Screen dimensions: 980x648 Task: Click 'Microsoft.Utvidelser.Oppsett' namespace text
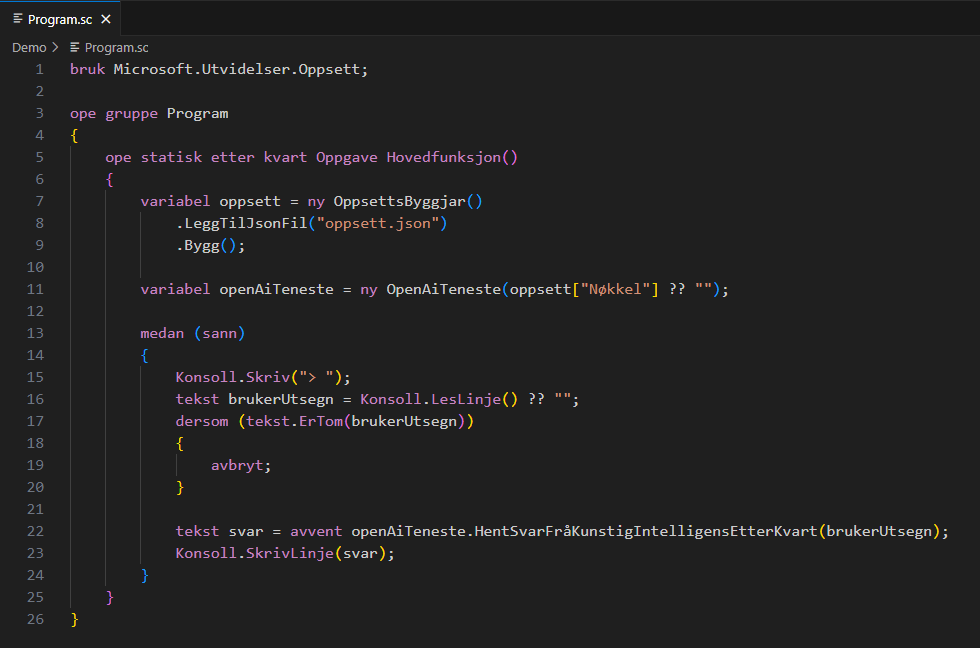(x=237, y=69)
